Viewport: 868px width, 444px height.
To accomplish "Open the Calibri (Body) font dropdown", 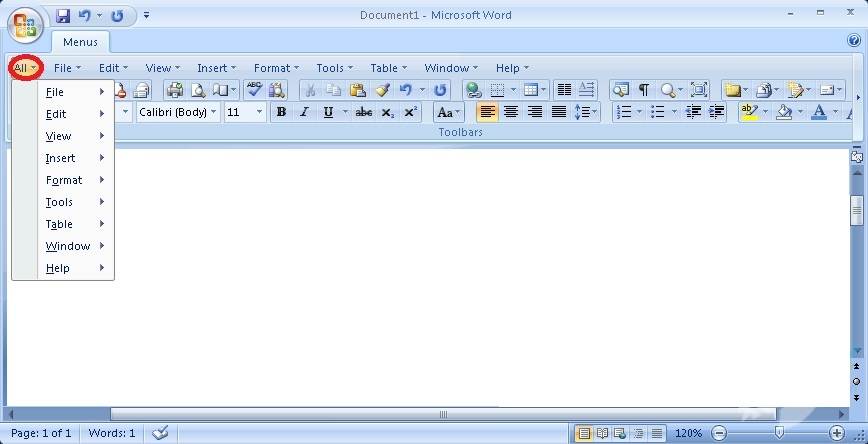I will pos(178,112).
